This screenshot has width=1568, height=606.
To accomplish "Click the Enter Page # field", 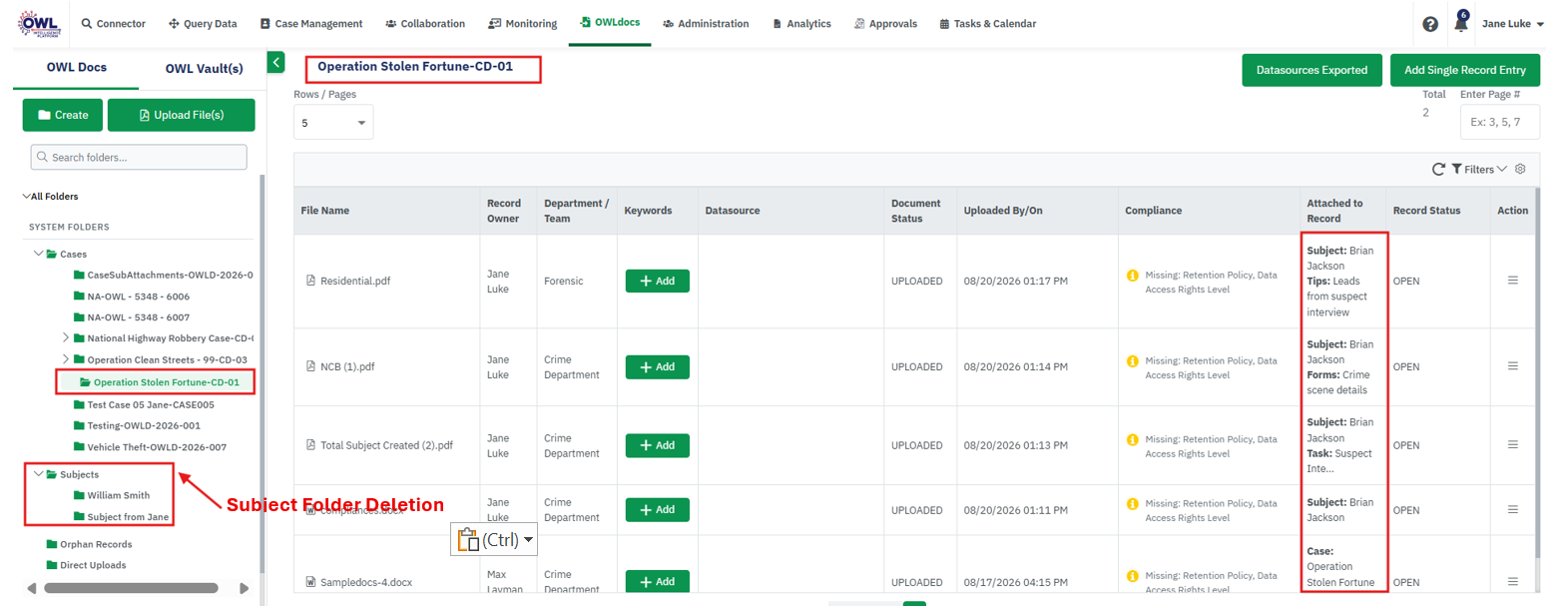I will point(1499,122).
